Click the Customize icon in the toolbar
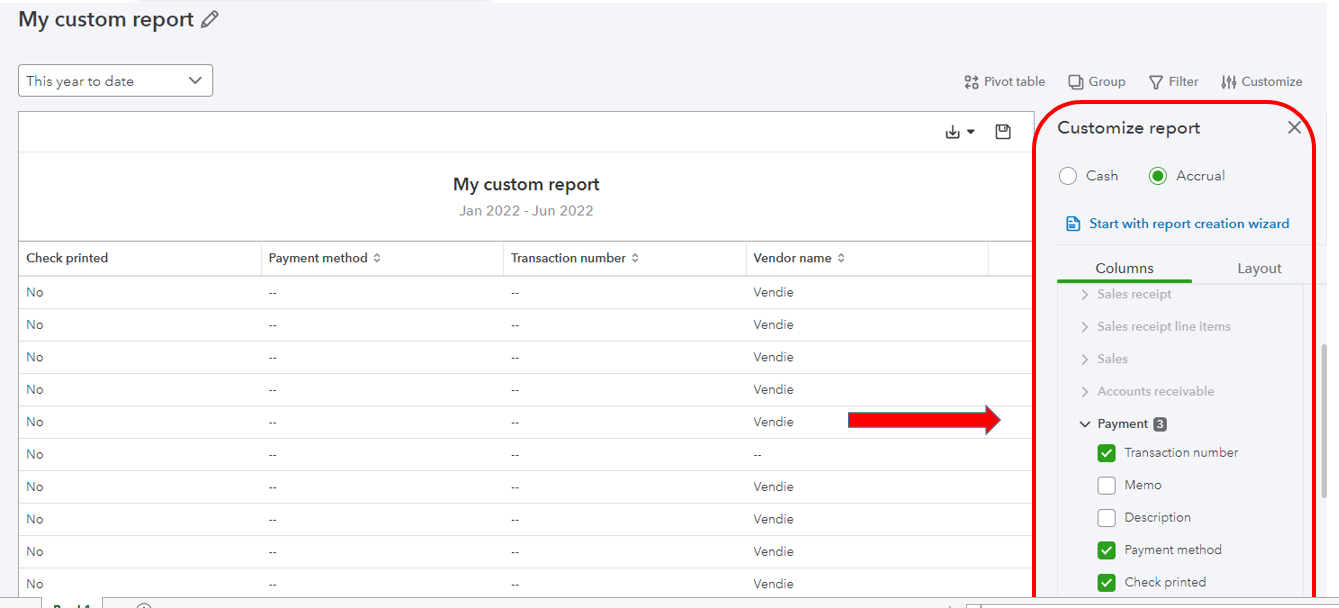 1262,81
